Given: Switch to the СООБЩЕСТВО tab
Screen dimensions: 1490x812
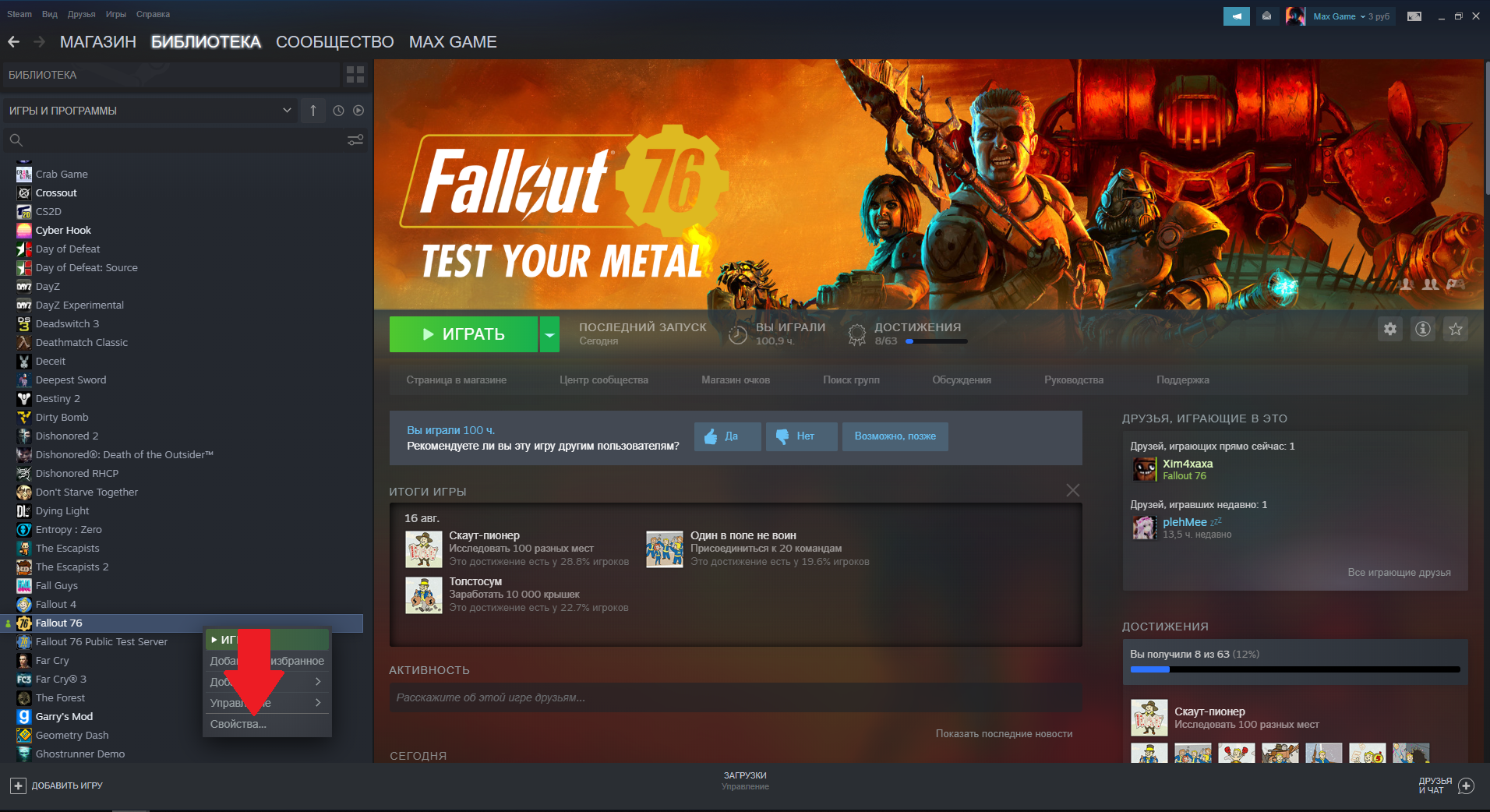Looking at the screenshot, I should [335, 42].
